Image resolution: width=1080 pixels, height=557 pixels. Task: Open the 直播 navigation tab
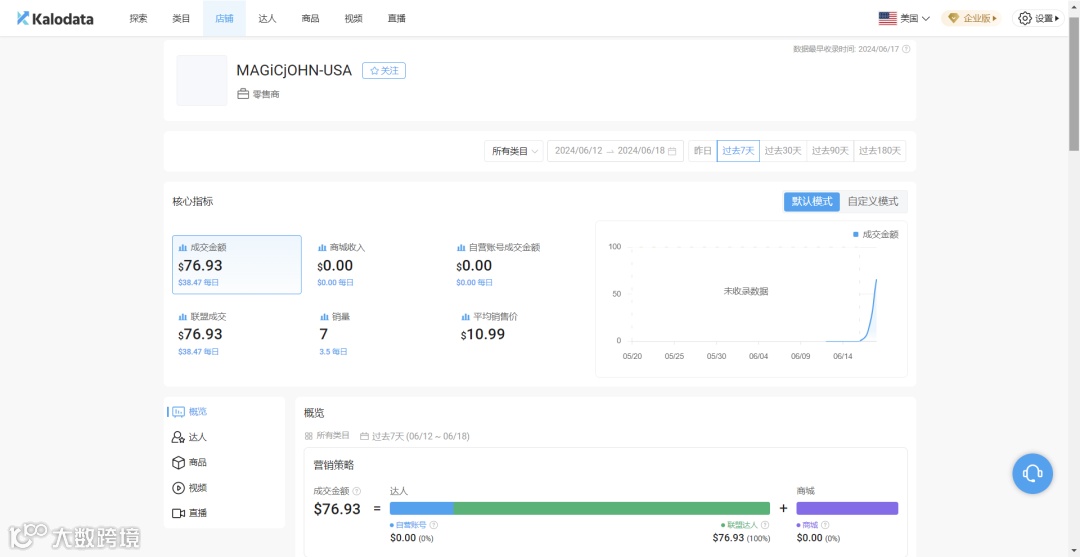click(397, 19)
